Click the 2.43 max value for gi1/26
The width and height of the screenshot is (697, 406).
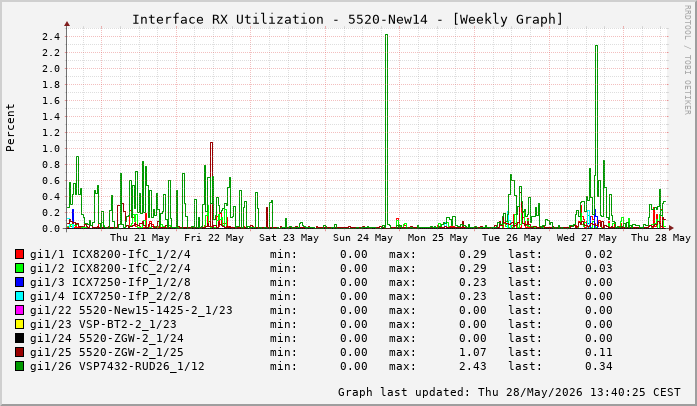tap(473, 366)
